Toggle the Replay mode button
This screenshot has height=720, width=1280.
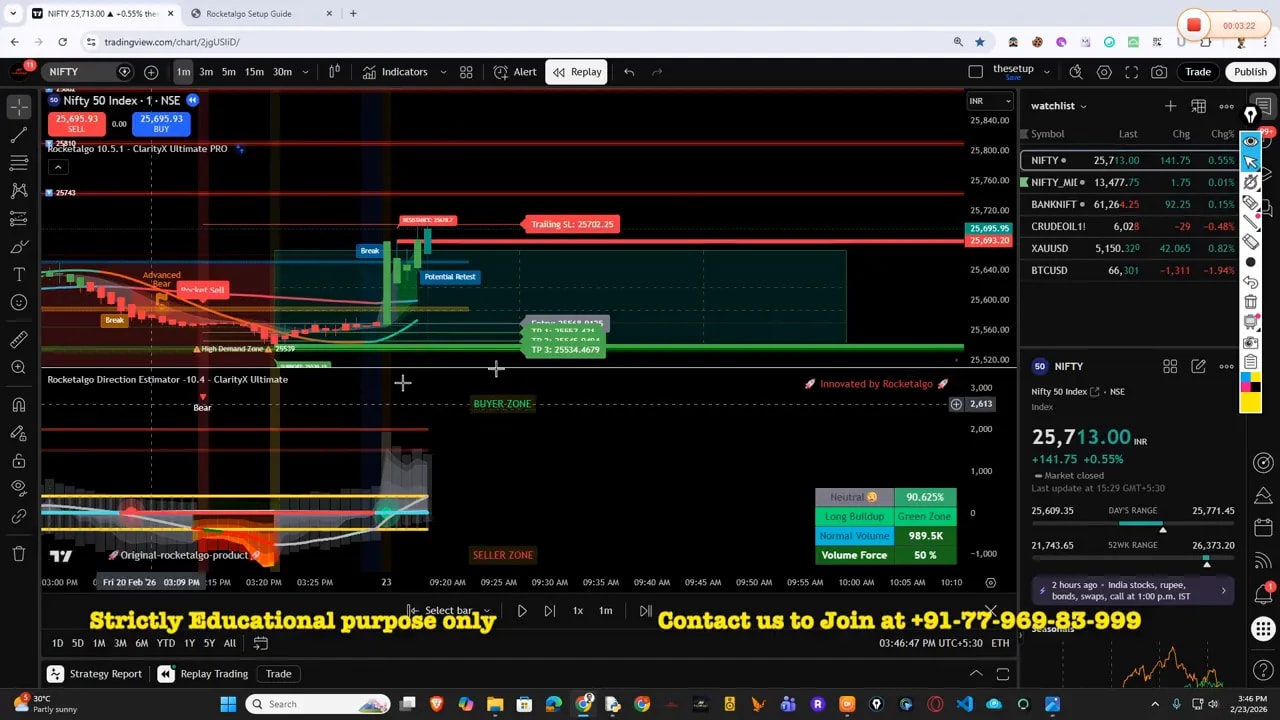577,72
